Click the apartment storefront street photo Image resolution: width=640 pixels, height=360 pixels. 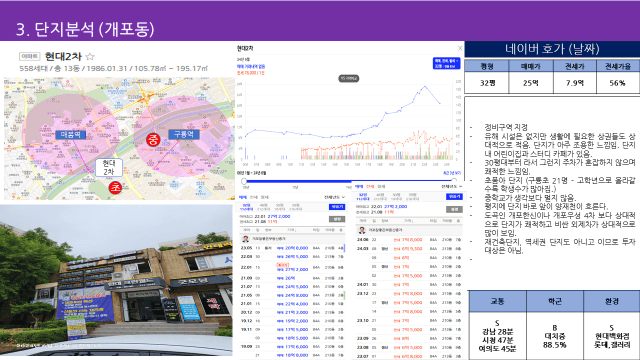(x=116, y=280)
